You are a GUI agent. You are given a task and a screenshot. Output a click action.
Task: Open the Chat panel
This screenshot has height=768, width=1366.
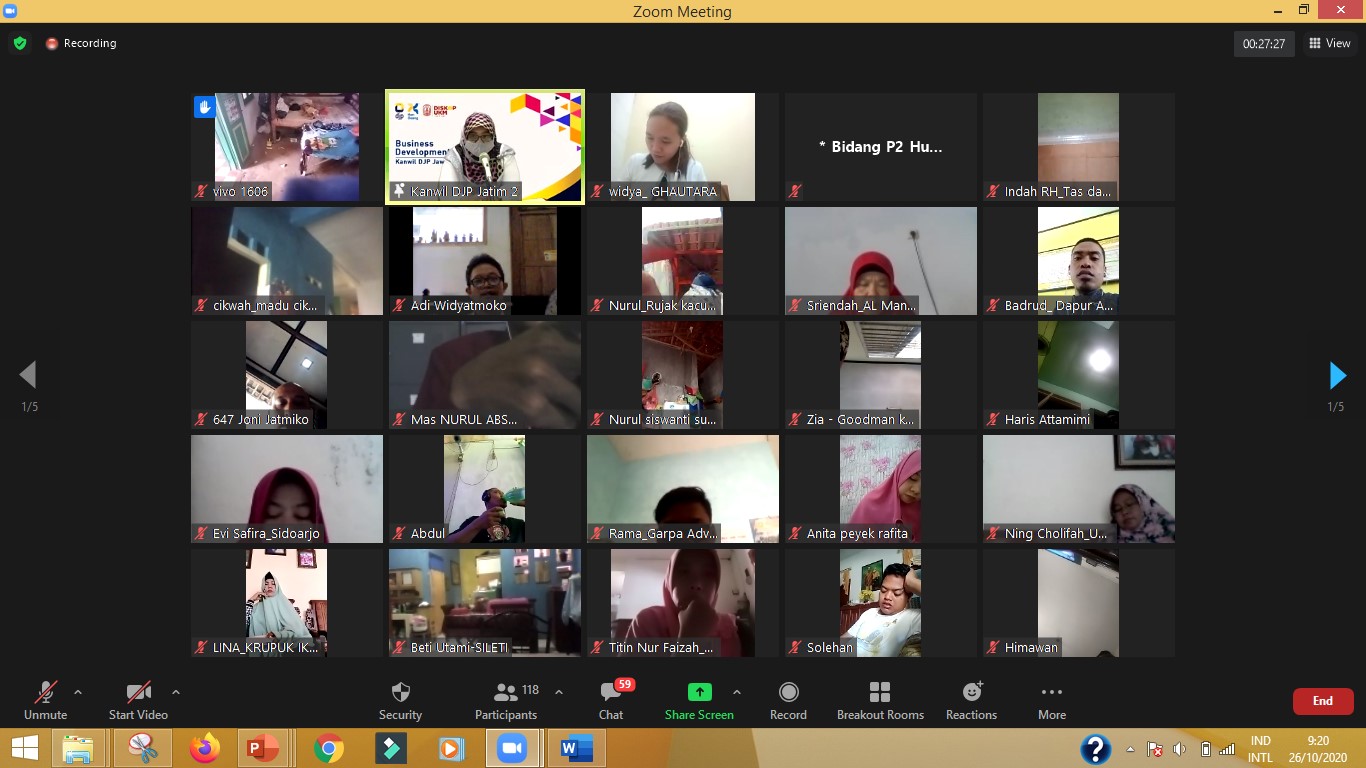610,693
